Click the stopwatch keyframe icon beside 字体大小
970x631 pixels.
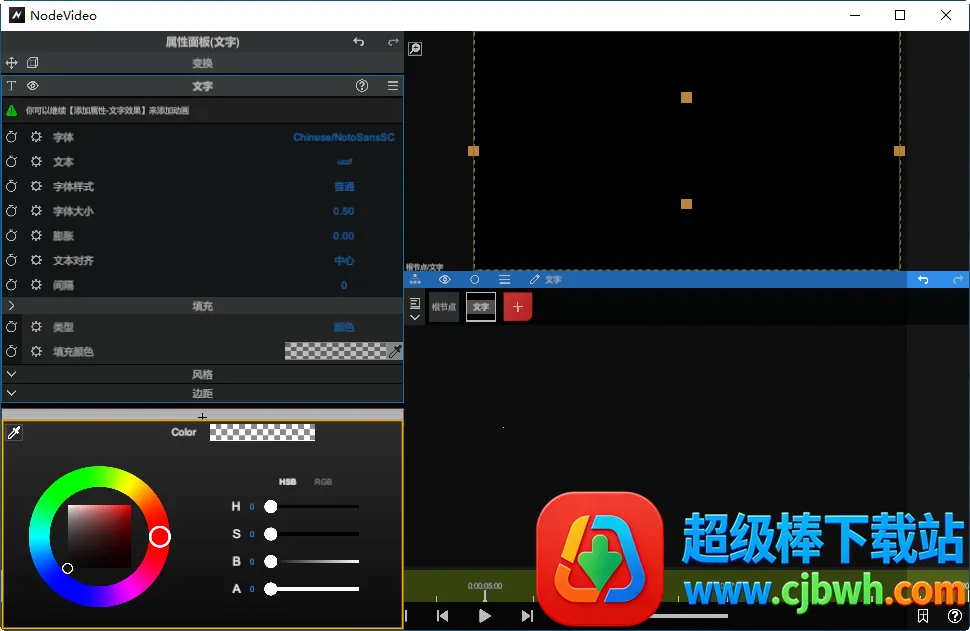(12, 211)
